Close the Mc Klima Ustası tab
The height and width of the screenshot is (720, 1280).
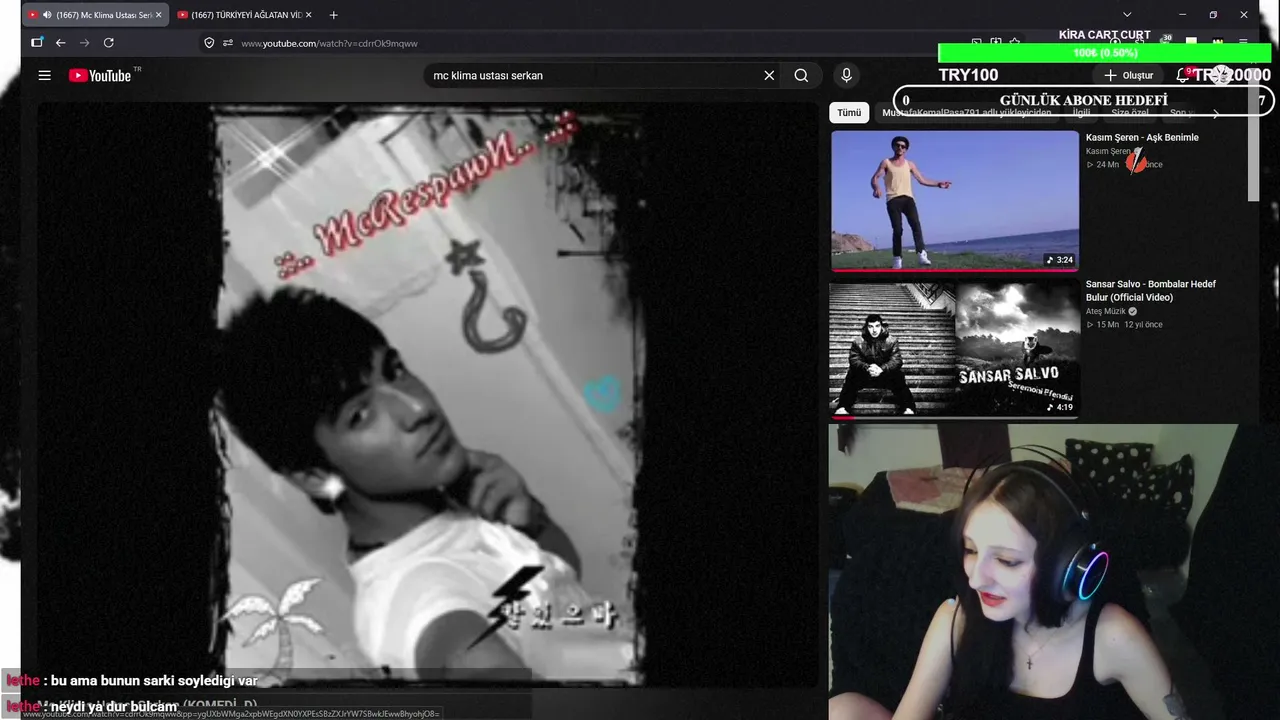tap(158, 15)
